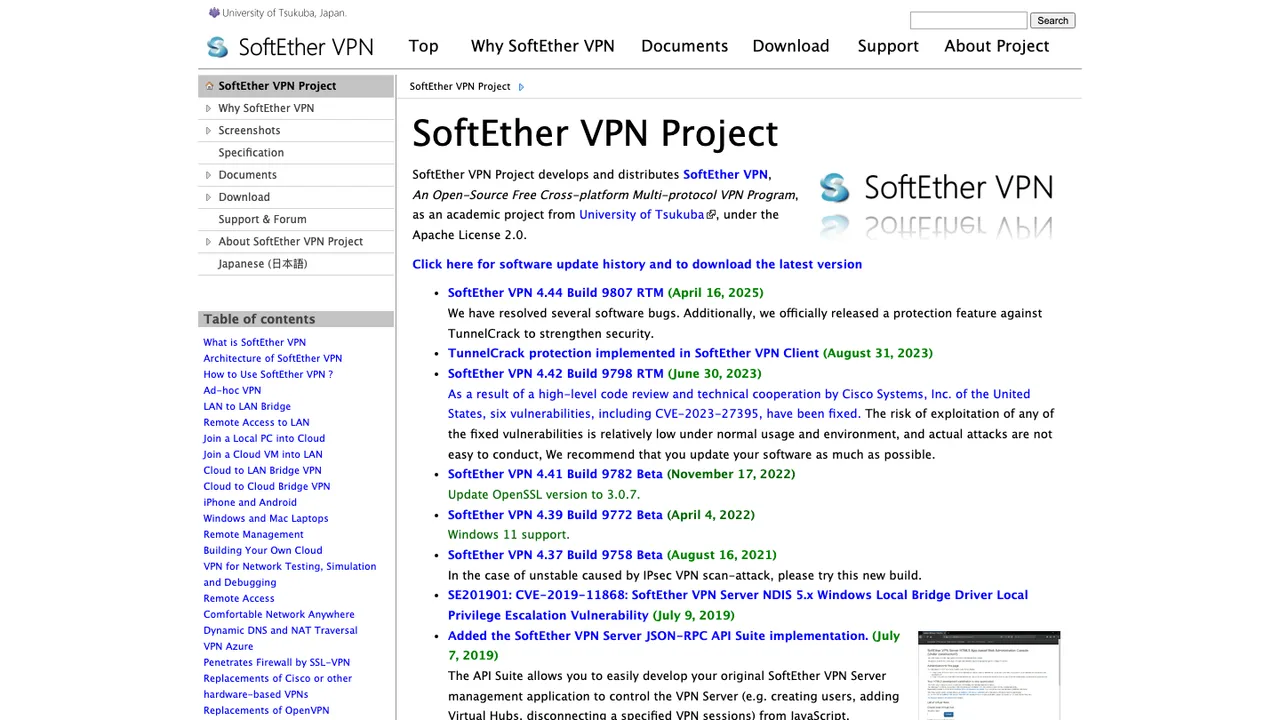Screen dimensions: 1280x720
Task: Go to Ad-hoc VPN contents entry
Action: point(232,390)
